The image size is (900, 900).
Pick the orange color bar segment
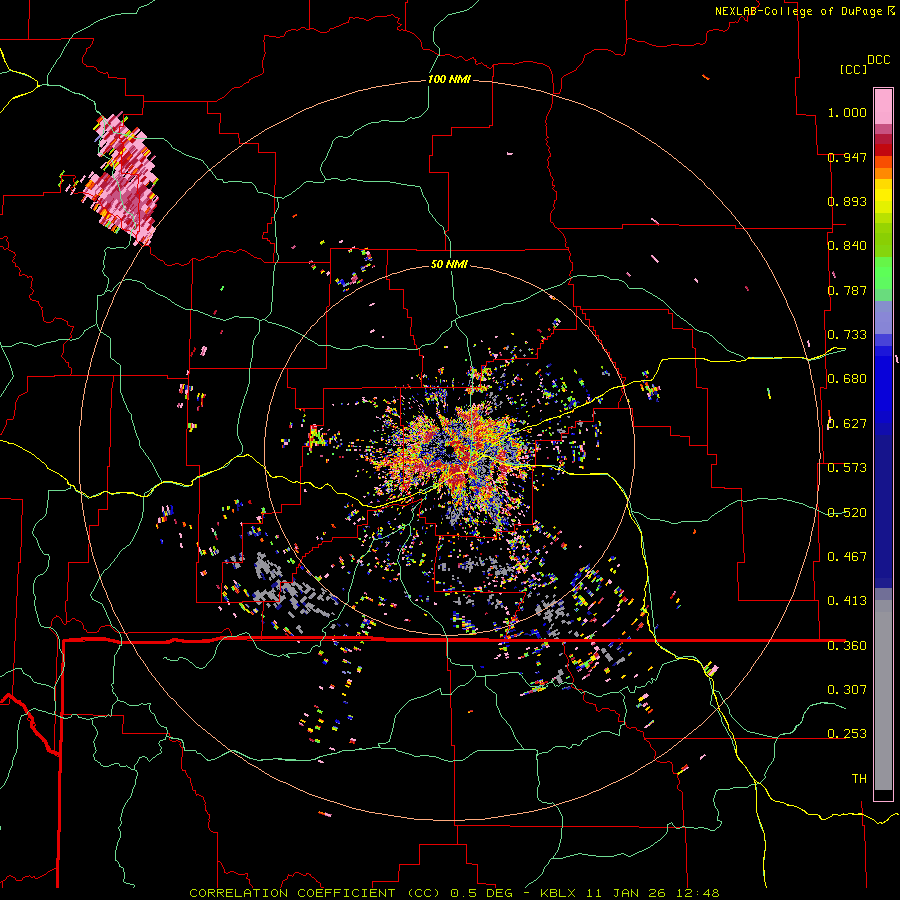883,174
